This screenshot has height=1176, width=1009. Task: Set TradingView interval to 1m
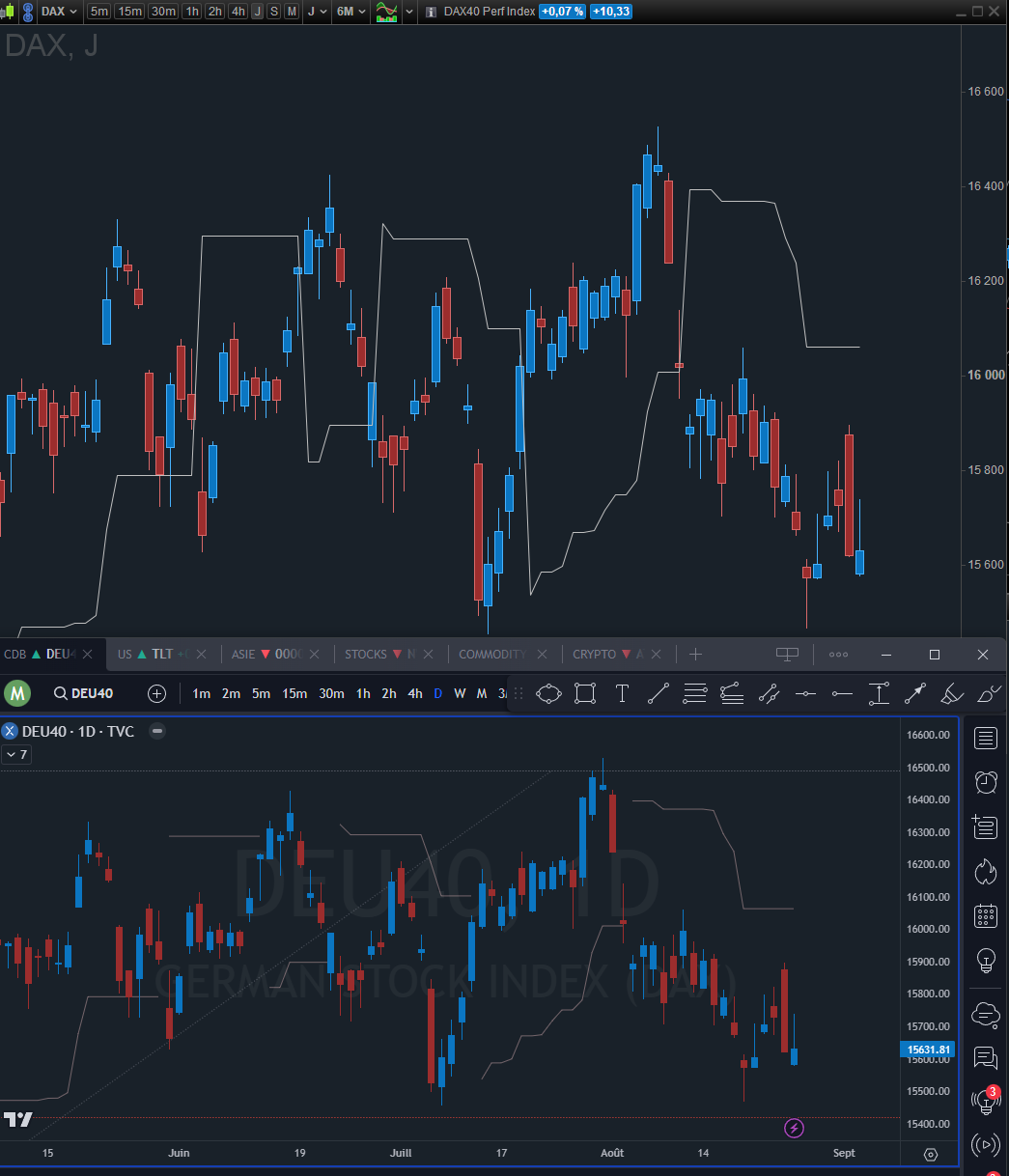click(201, 693)
